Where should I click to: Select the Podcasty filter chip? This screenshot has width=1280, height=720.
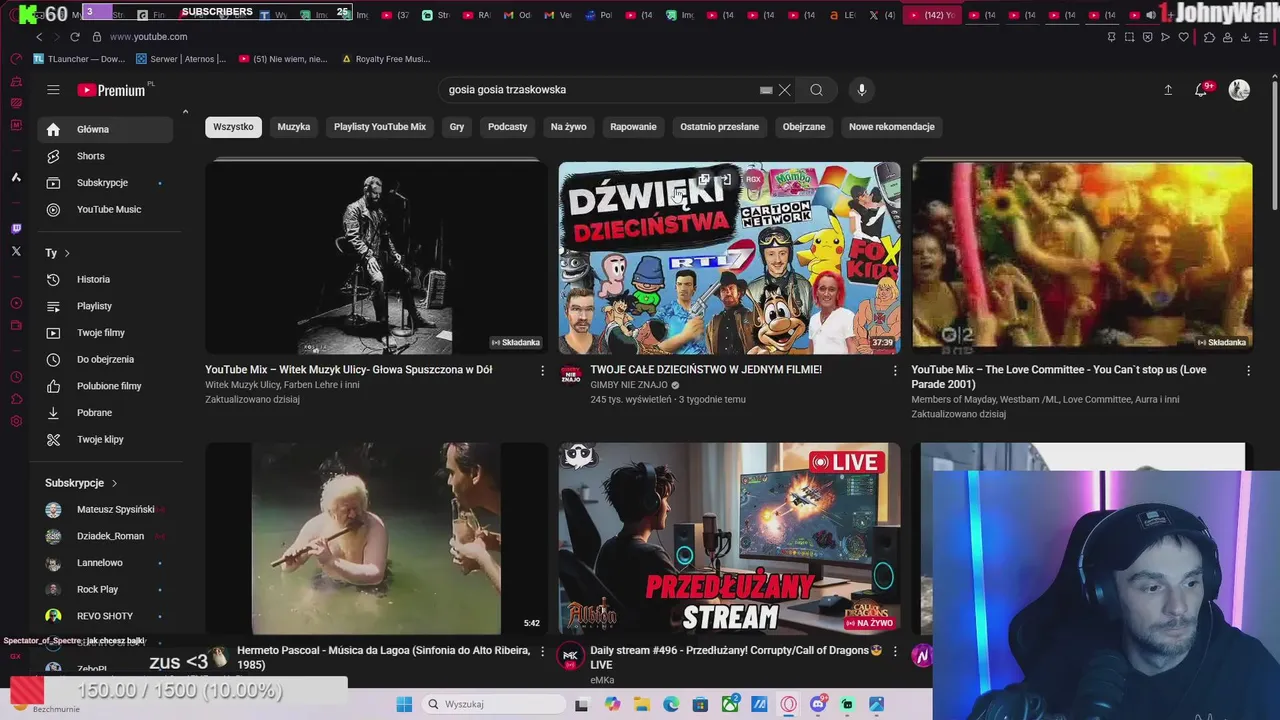(x=507, y=127)
